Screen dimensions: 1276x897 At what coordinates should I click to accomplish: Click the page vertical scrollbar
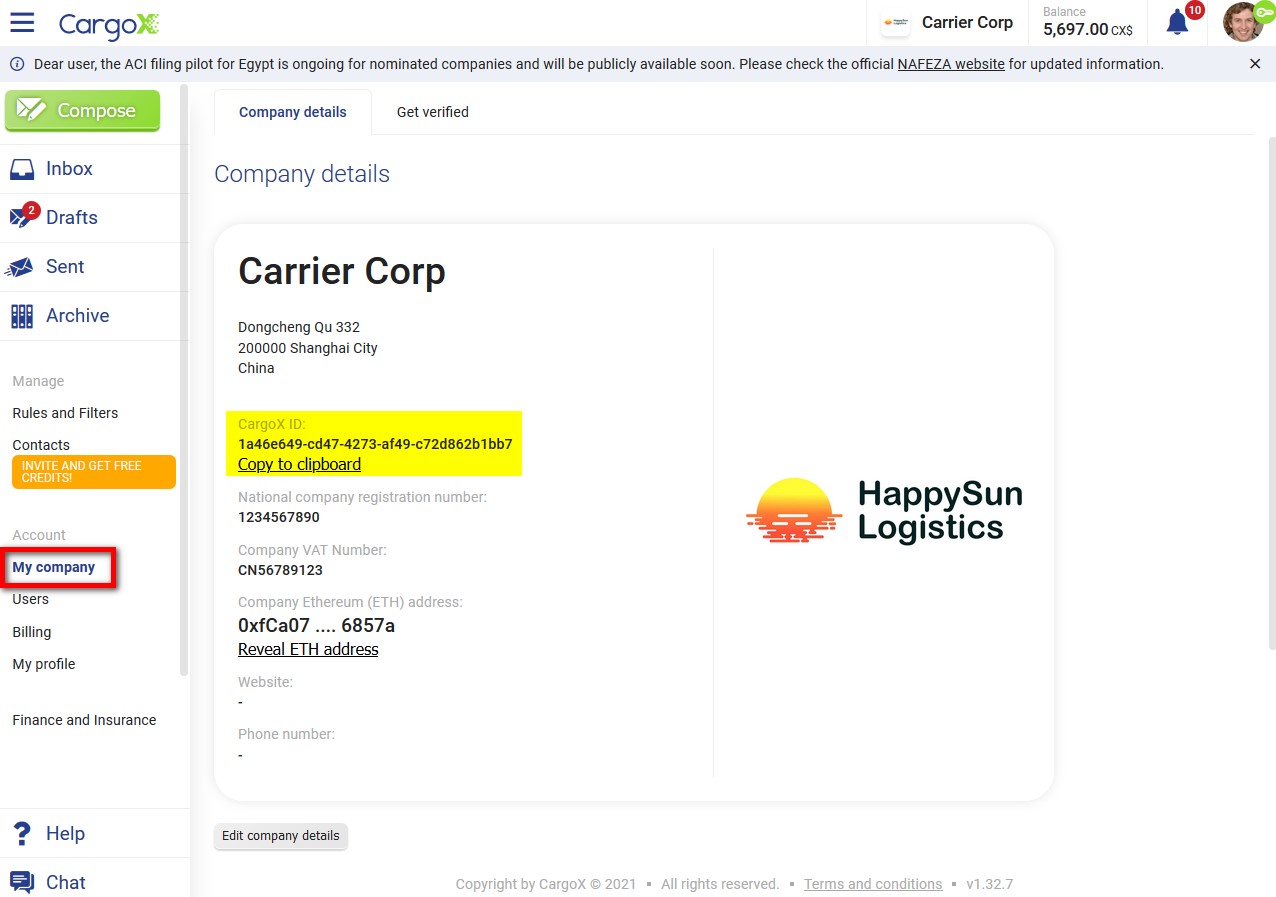[1272, 394]
